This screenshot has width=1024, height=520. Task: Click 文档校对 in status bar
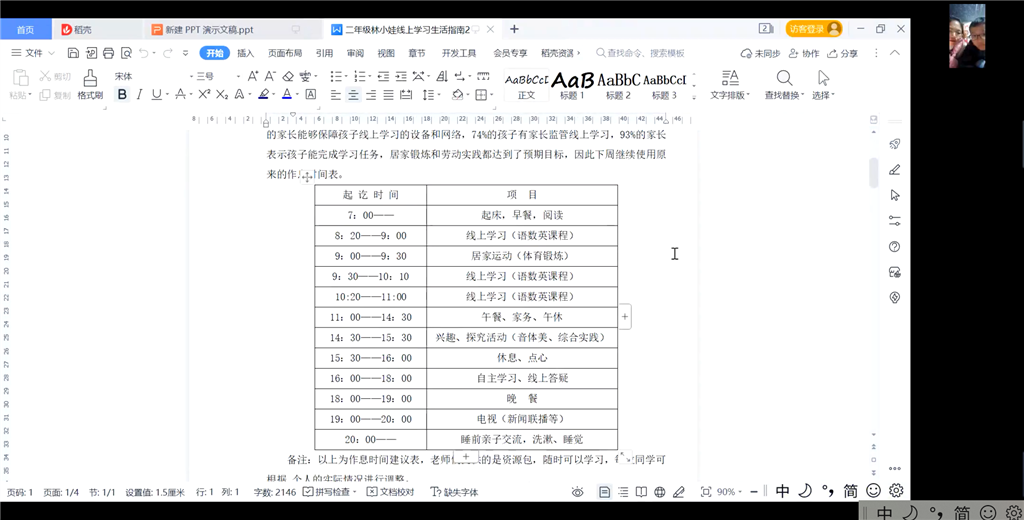391,492
